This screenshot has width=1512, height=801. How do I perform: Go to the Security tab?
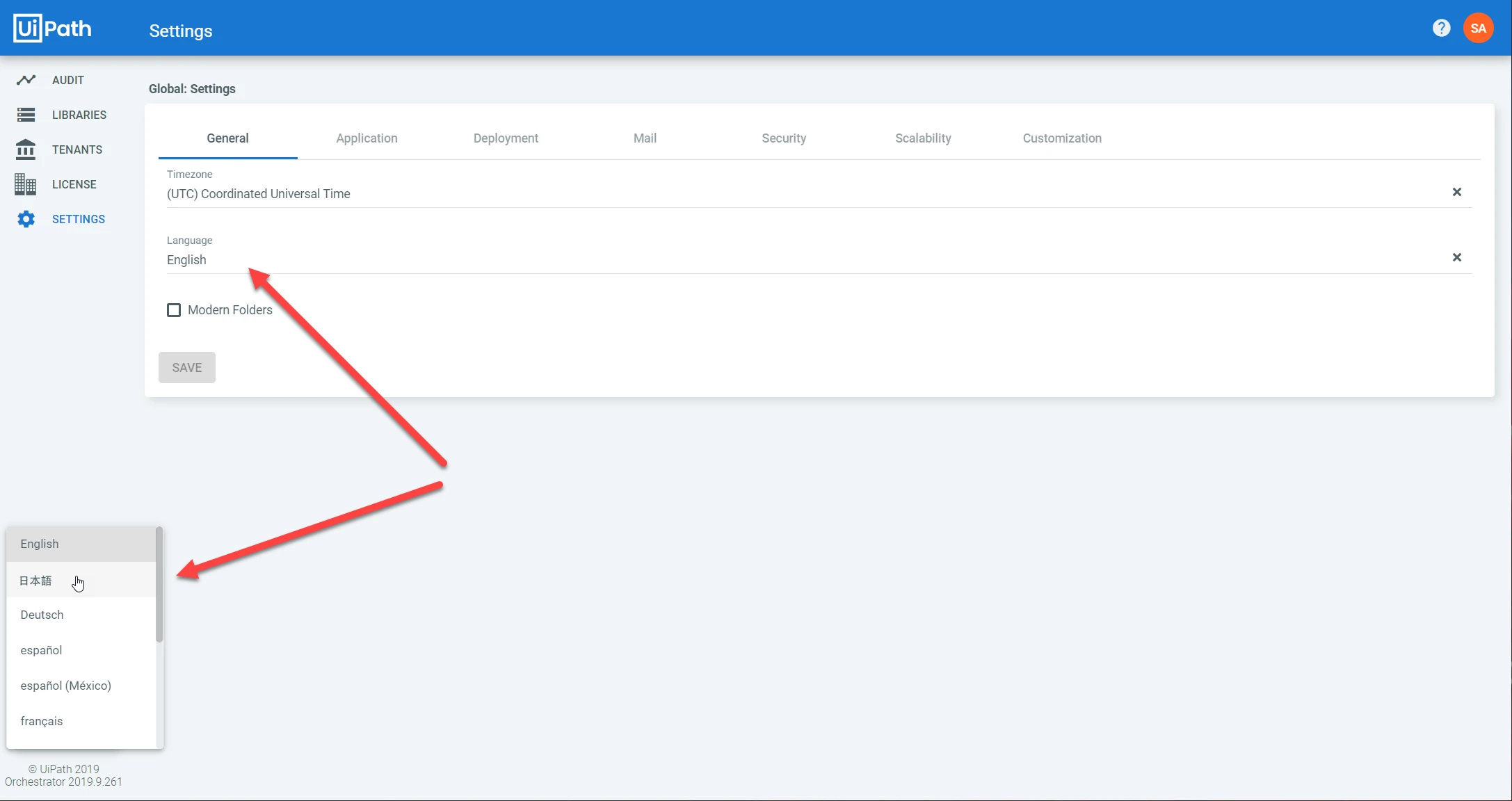pos(784,138)
